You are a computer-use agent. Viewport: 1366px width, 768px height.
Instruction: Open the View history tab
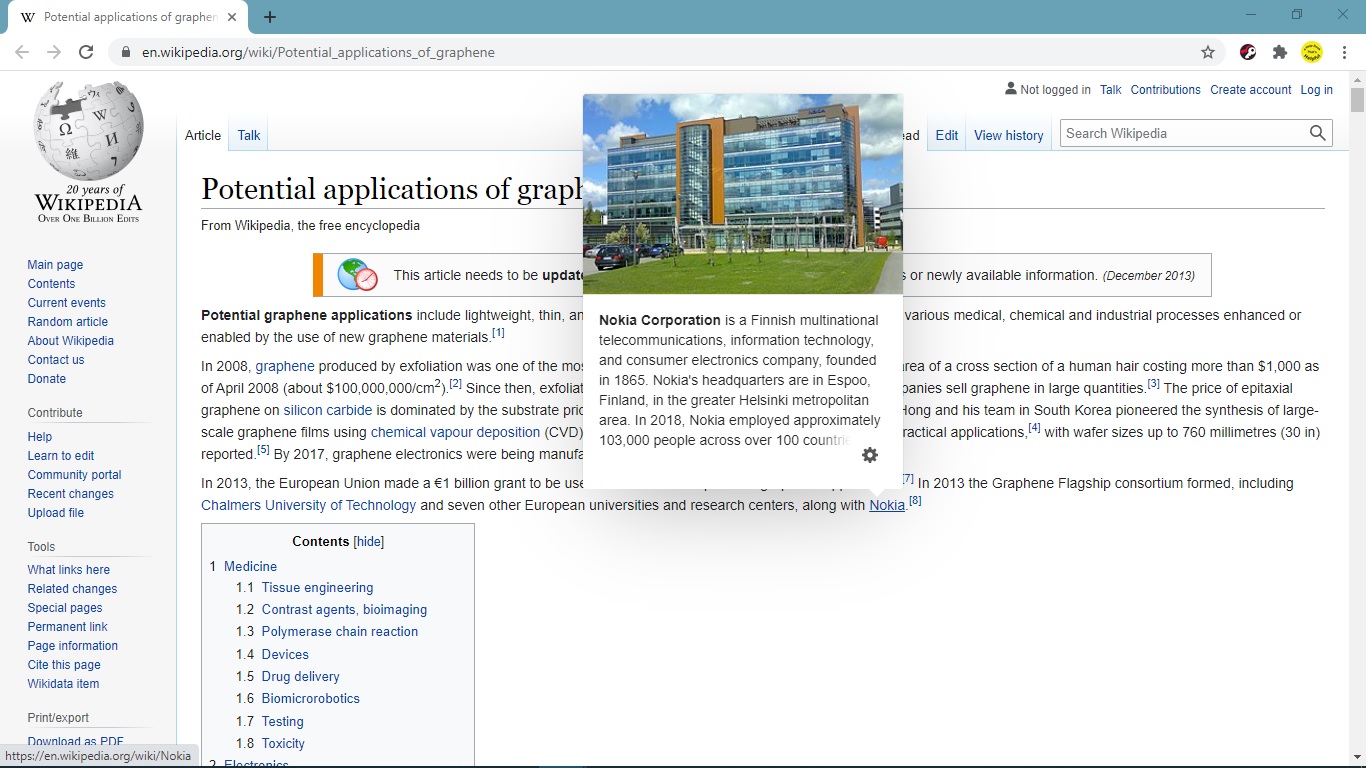coord(1008,135)
